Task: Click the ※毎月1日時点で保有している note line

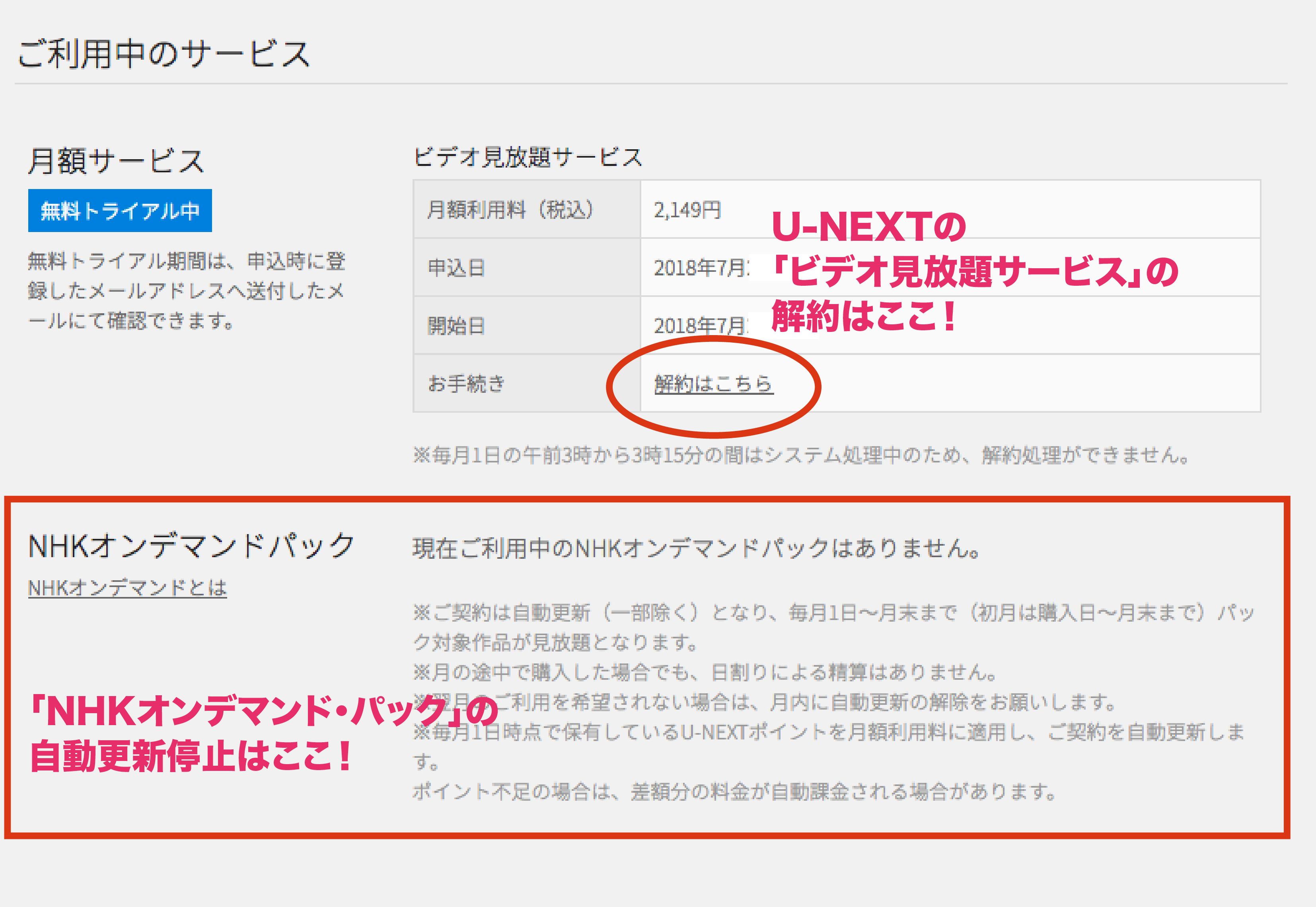Action: 829,746
